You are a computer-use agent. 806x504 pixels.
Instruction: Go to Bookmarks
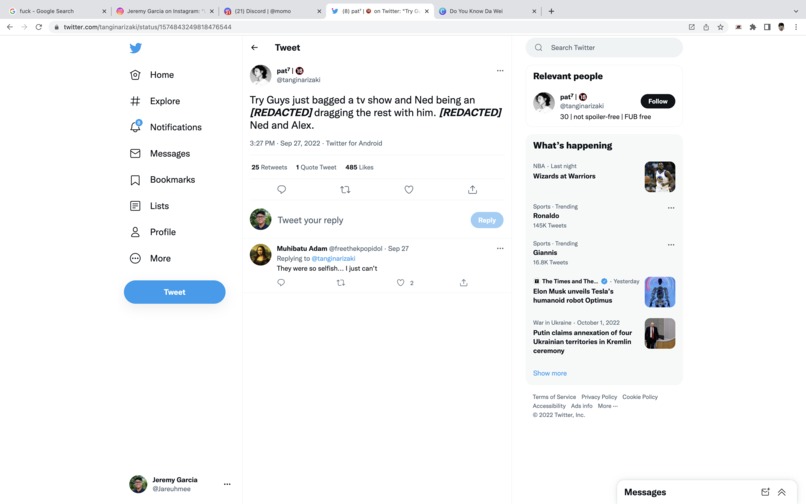point(162,179)
